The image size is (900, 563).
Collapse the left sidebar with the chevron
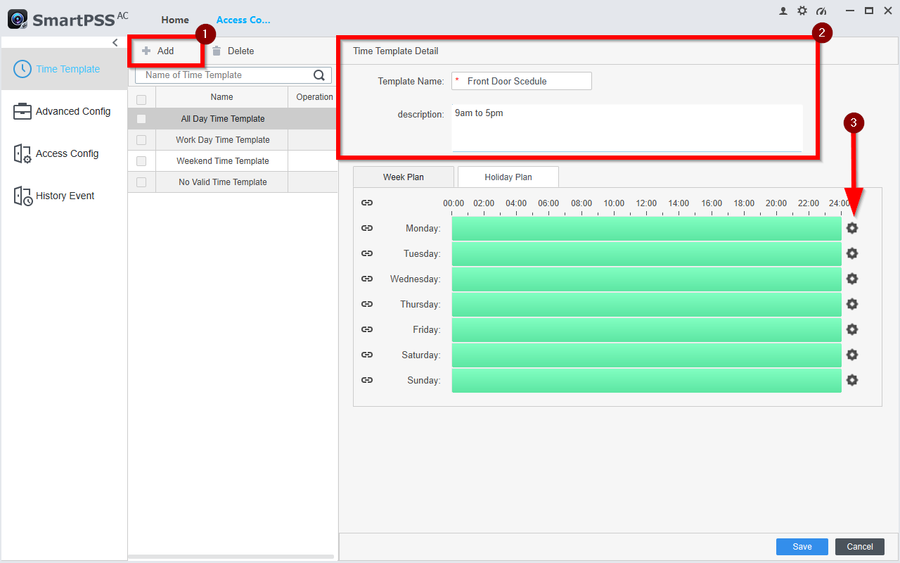coord(115,43)
